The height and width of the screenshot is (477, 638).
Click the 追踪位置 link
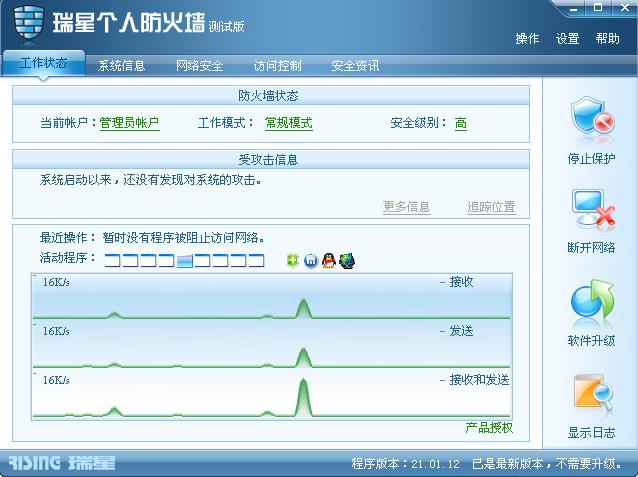pyautogui.click(x=491, y=207)
